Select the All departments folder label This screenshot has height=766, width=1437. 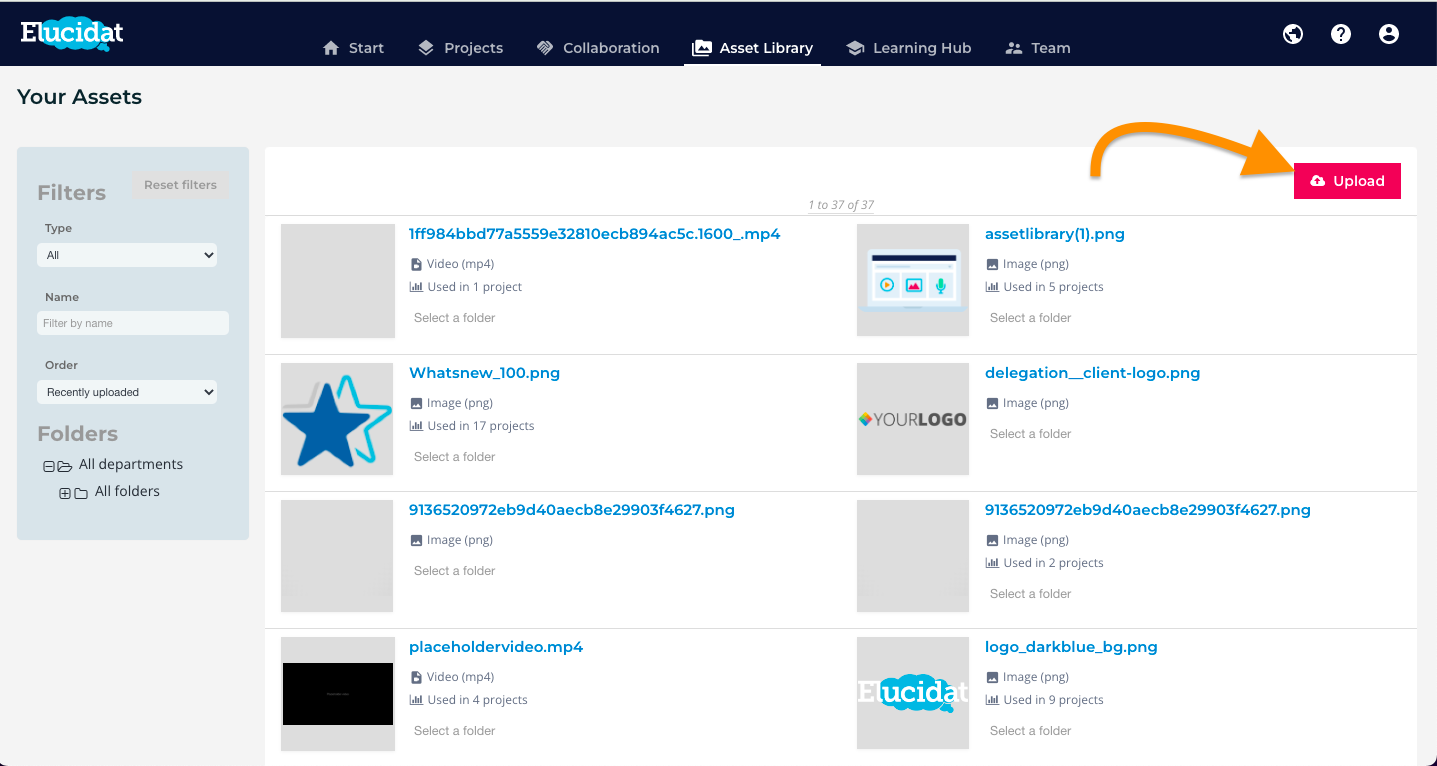click(131, 464)
